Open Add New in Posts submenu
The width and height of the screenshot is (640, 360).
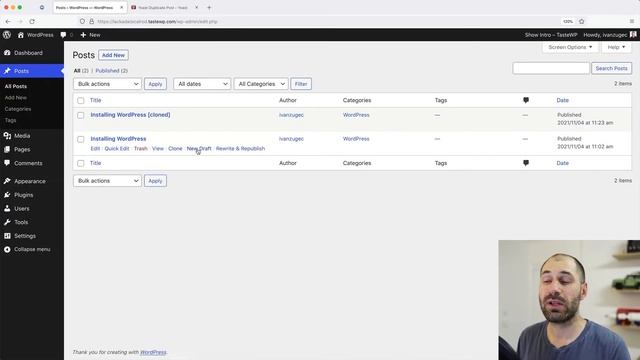pos(16,98)
